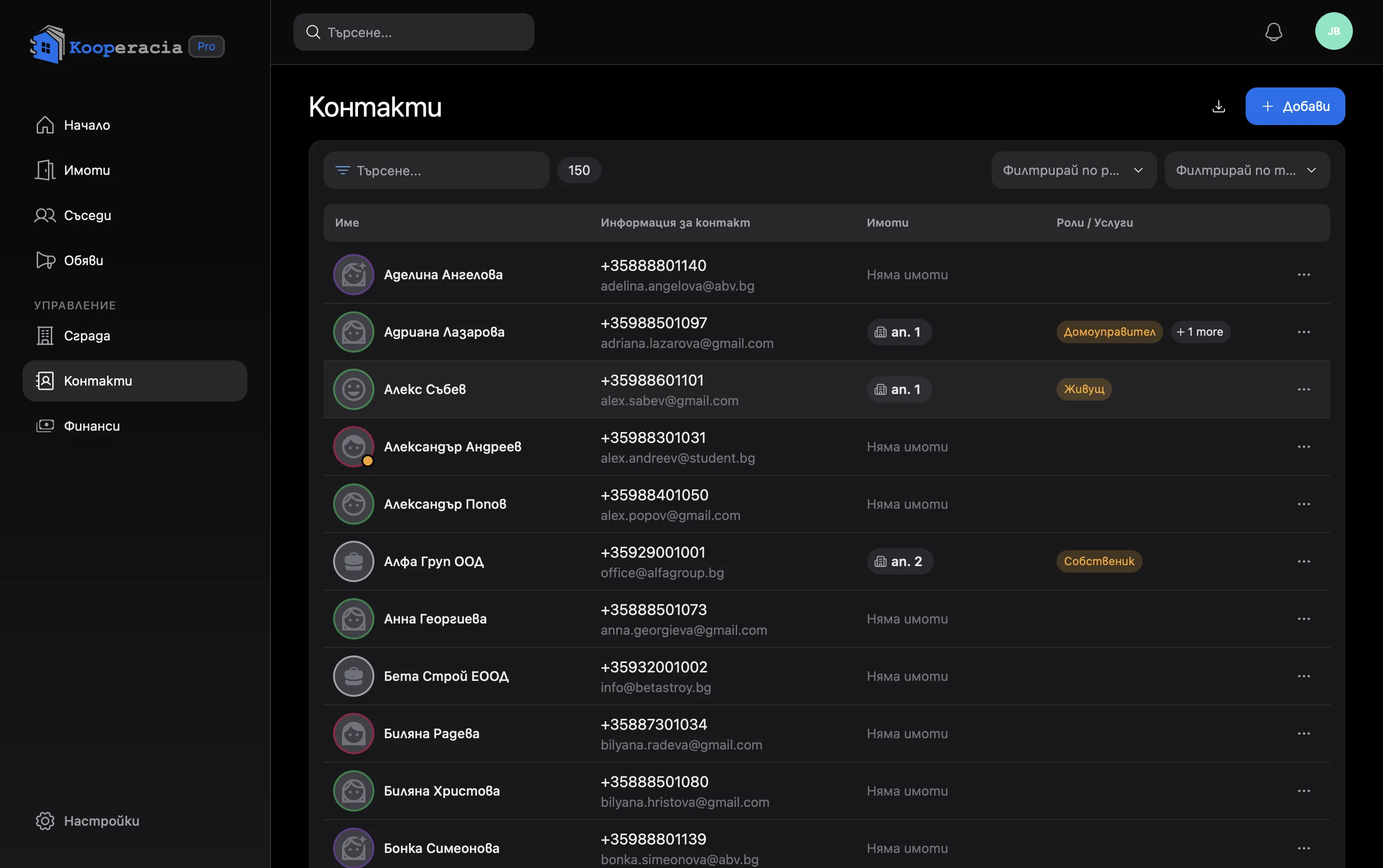The width and height of the screenshot is (1383, 868).
Task: Open Съседи in the sidebar
Action: 135,215
